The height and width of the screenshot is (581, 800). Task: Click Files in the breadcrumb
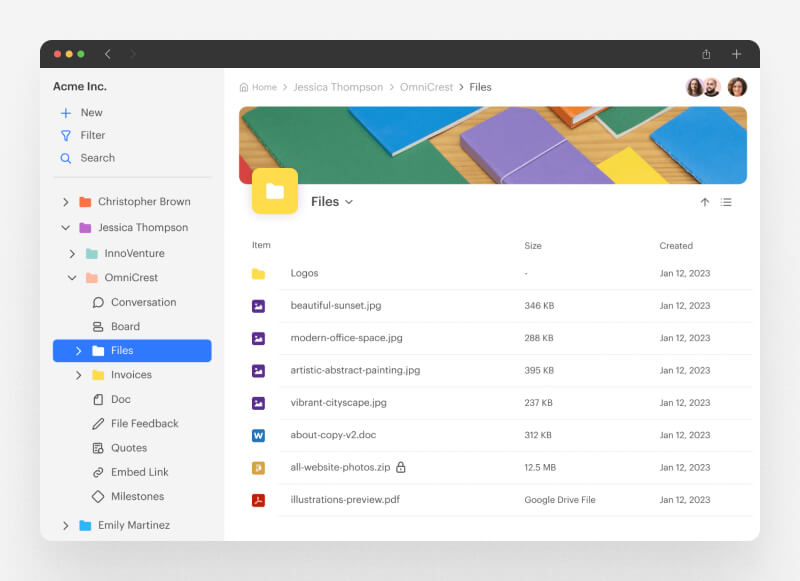[480, 87]
